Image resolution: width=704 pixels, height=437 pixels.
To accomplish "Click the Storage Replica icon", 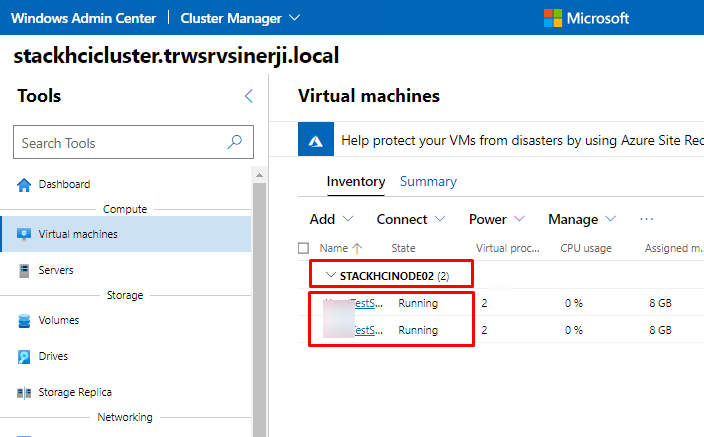I will click(x=24, y=393).
